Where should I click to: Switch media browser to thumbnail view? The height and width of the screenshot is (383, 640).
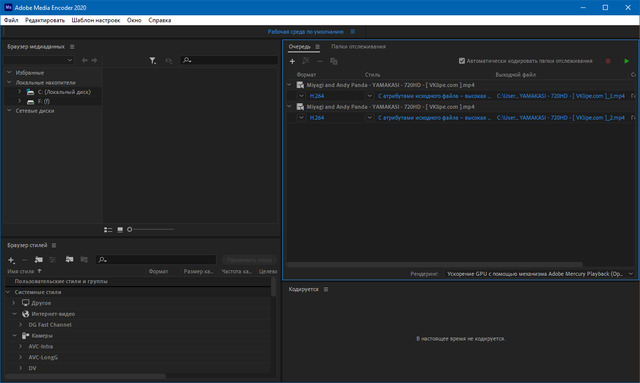pyautogui.click(x=120, y=230)
